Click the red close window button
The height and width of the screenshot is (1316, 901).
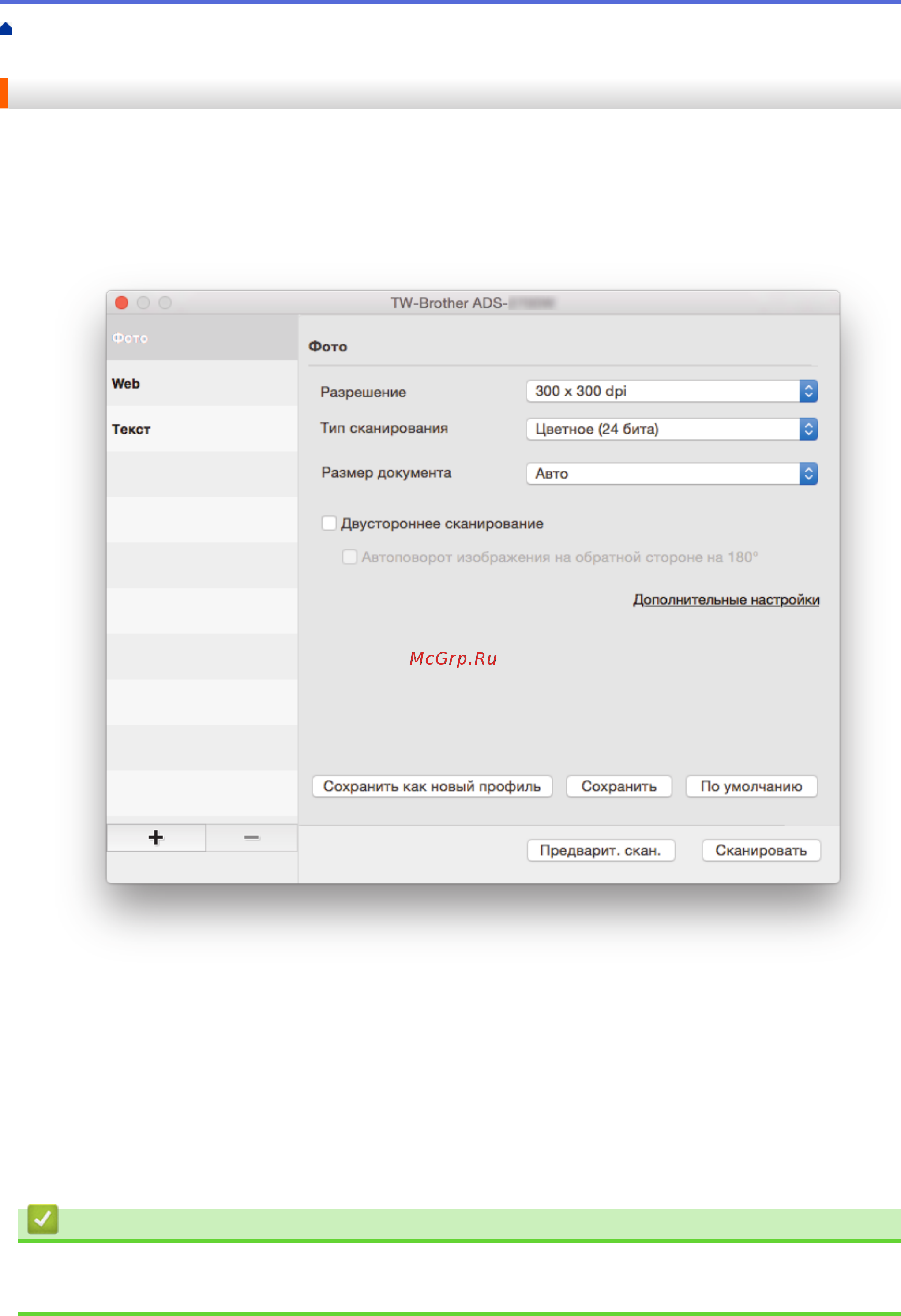point(121,303)
